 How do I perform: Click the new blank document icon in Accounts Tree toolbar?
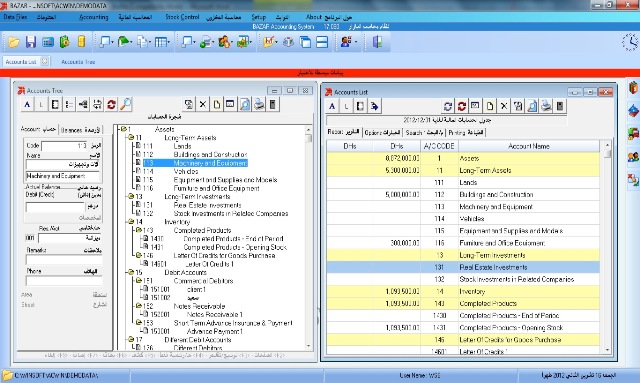(217, 105)
